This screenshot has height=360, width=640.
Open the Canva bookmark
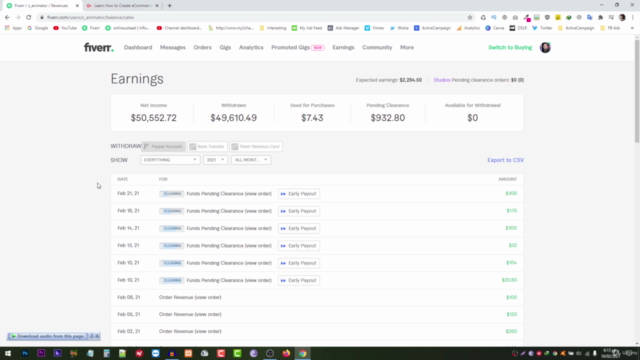click(495, 28)
